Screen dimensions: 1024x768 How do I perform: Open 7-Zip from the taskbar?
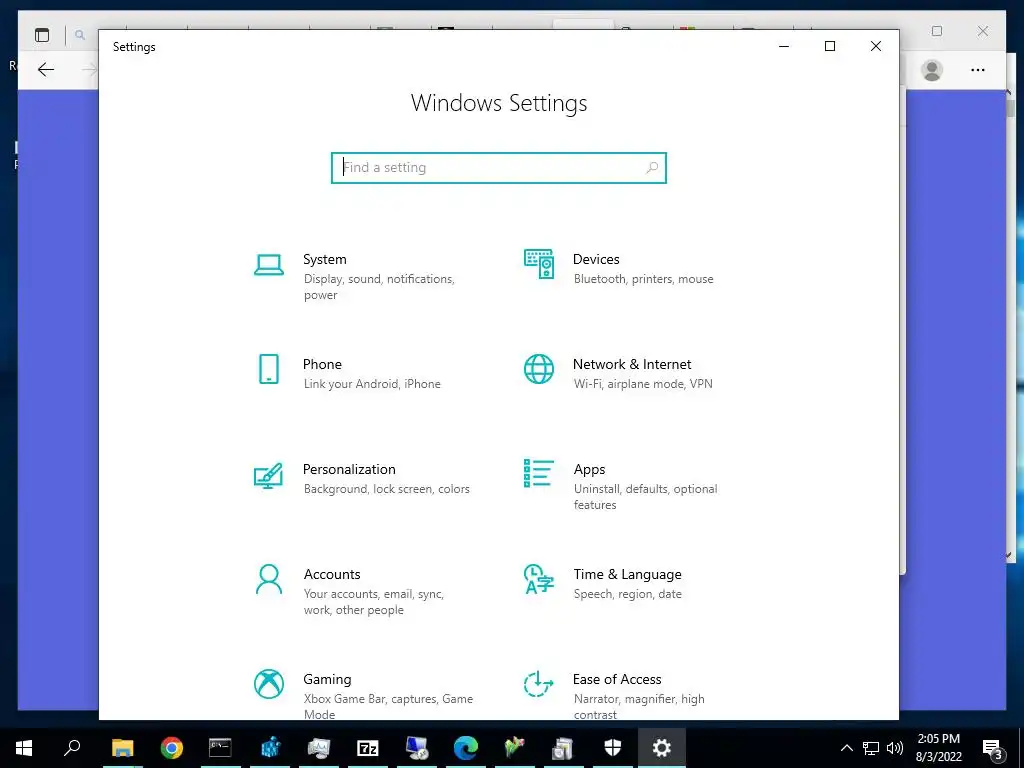tap(368, 748)
